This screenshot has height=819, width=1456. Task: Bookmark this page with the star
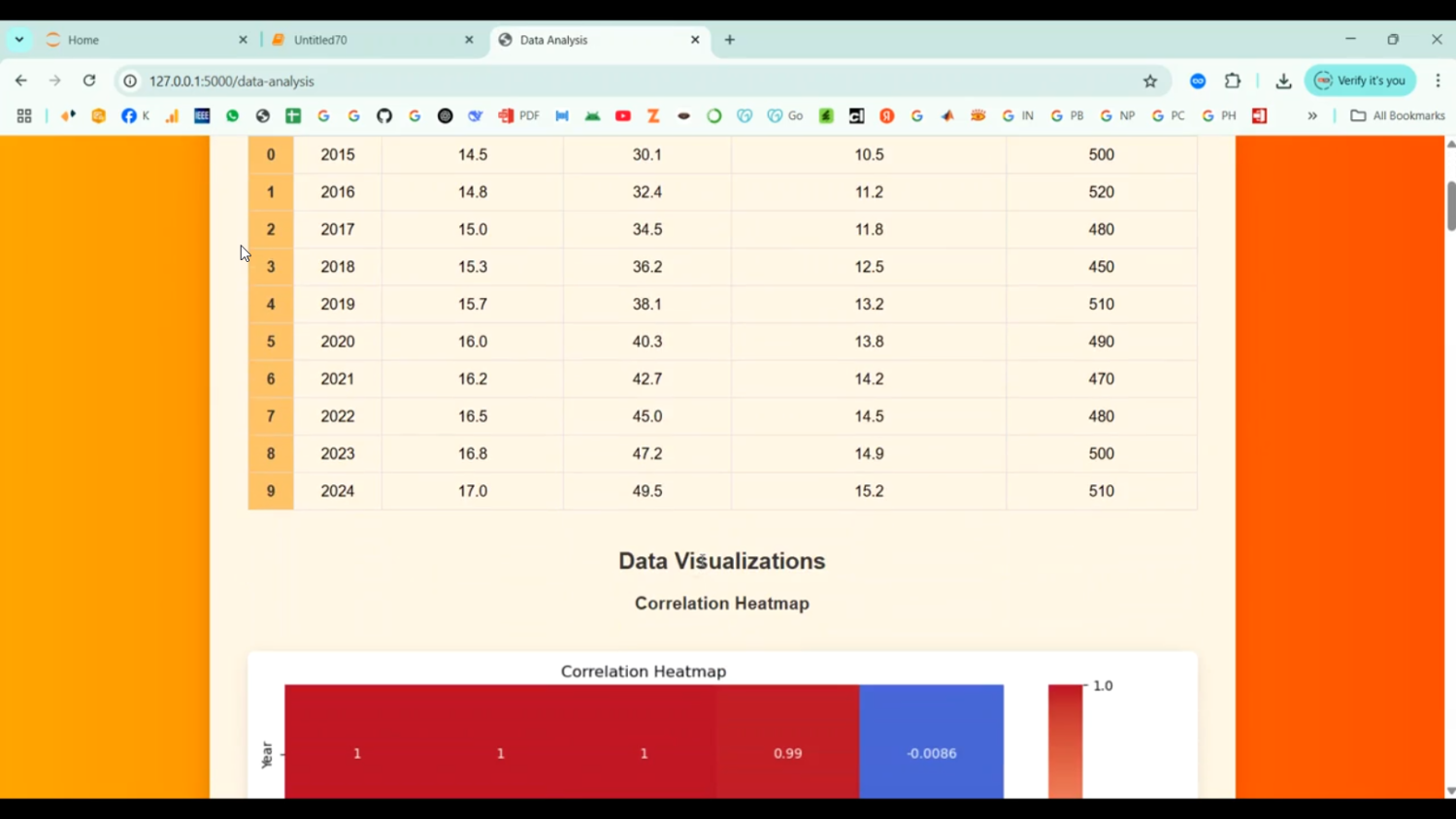pyautogui.click(x=1150, y=82)
